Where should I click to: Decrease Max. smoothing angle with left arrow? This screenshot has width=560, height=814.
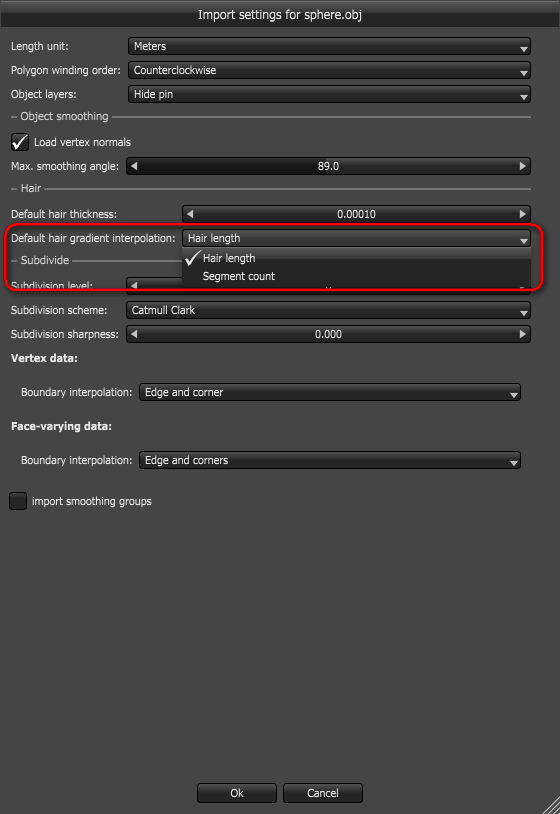pyautogui.click(x=134, y=166)
